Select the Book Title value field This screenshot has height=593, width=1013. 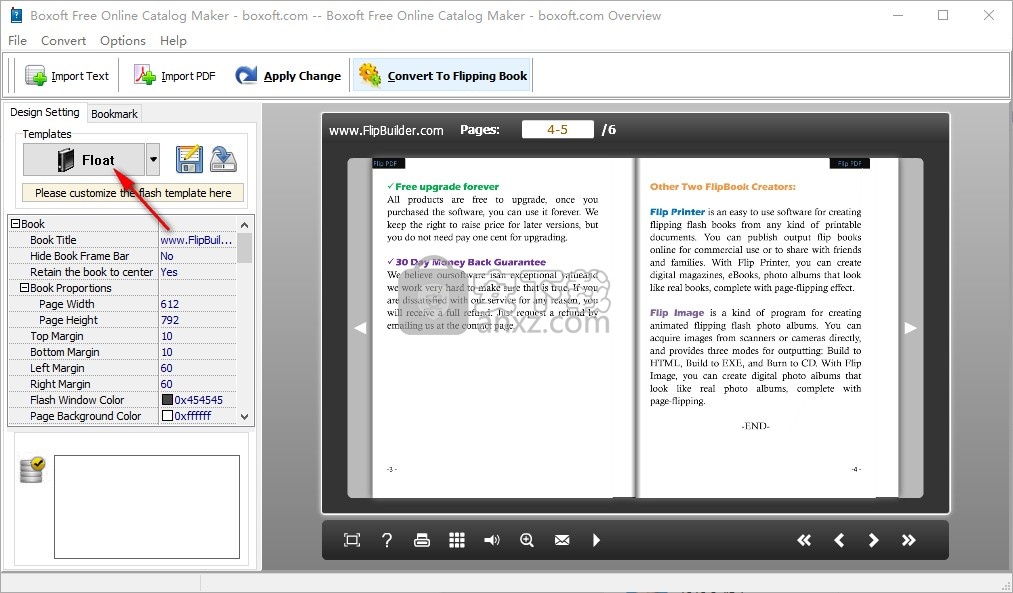(197, 240)
